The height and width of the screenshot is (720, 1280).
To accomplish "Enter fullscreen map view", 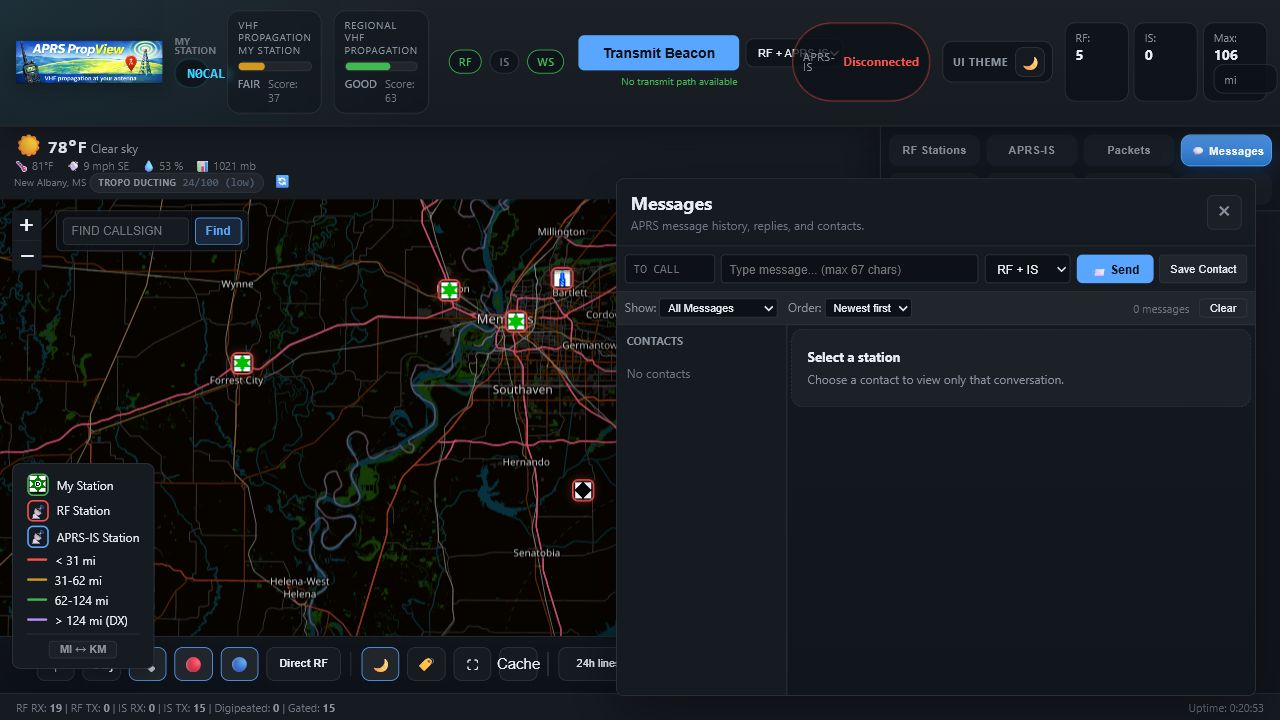I will pos(472,664).
